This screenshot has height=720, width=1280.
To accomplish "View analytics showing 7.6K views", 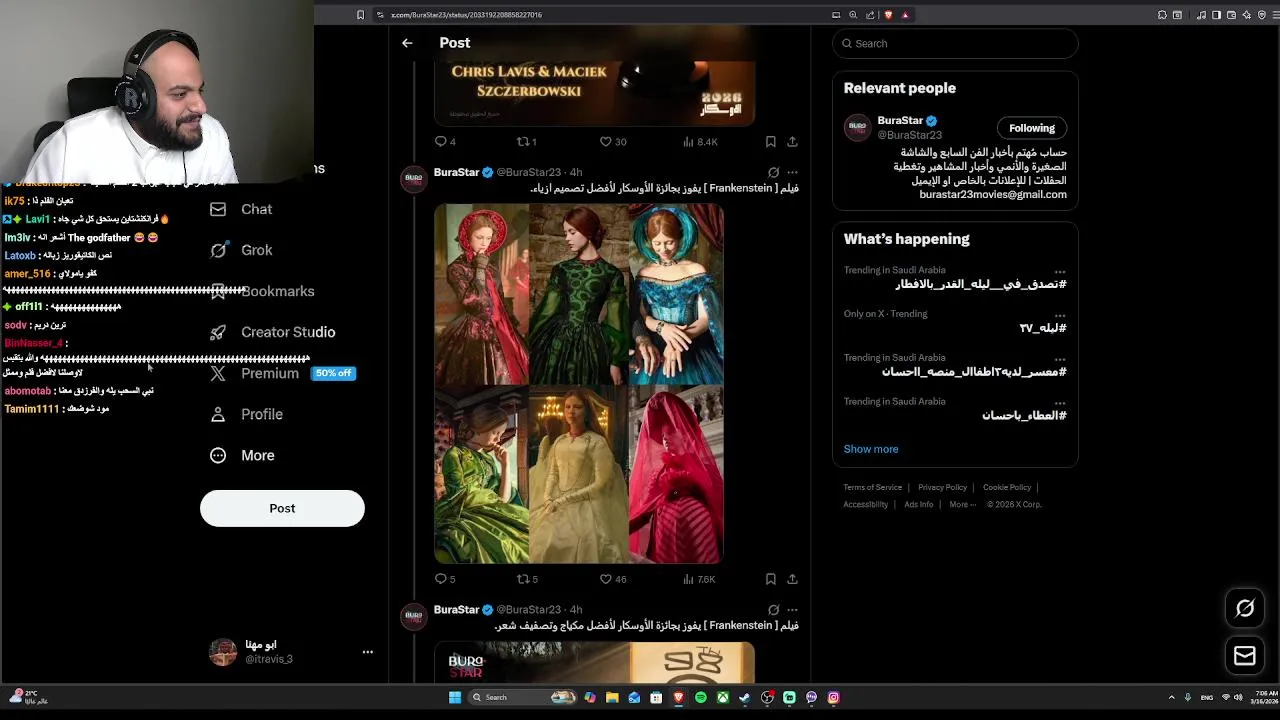I will point(699,579).
